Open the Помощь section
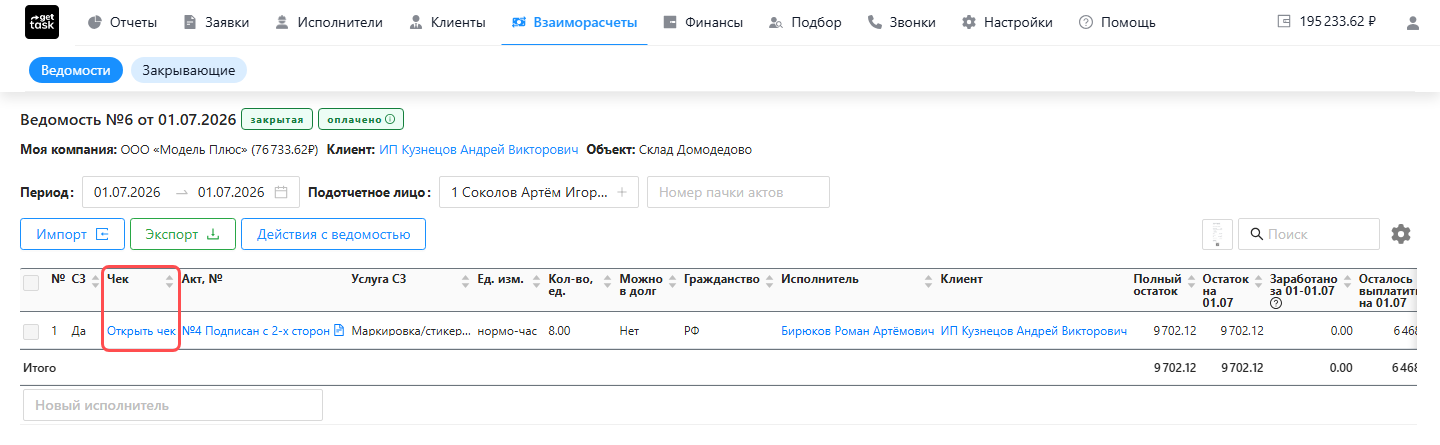 point(1117,22)
